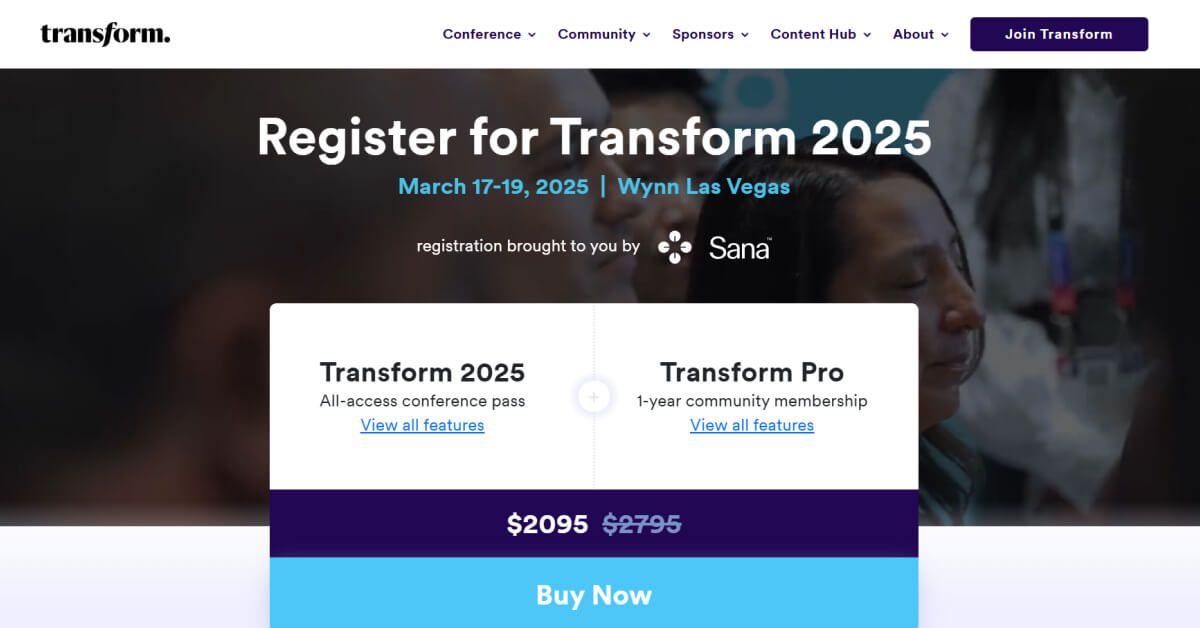Click the Join Transform button
This screenshot has height=628, width=1200.
click(x=1058, y=33)
